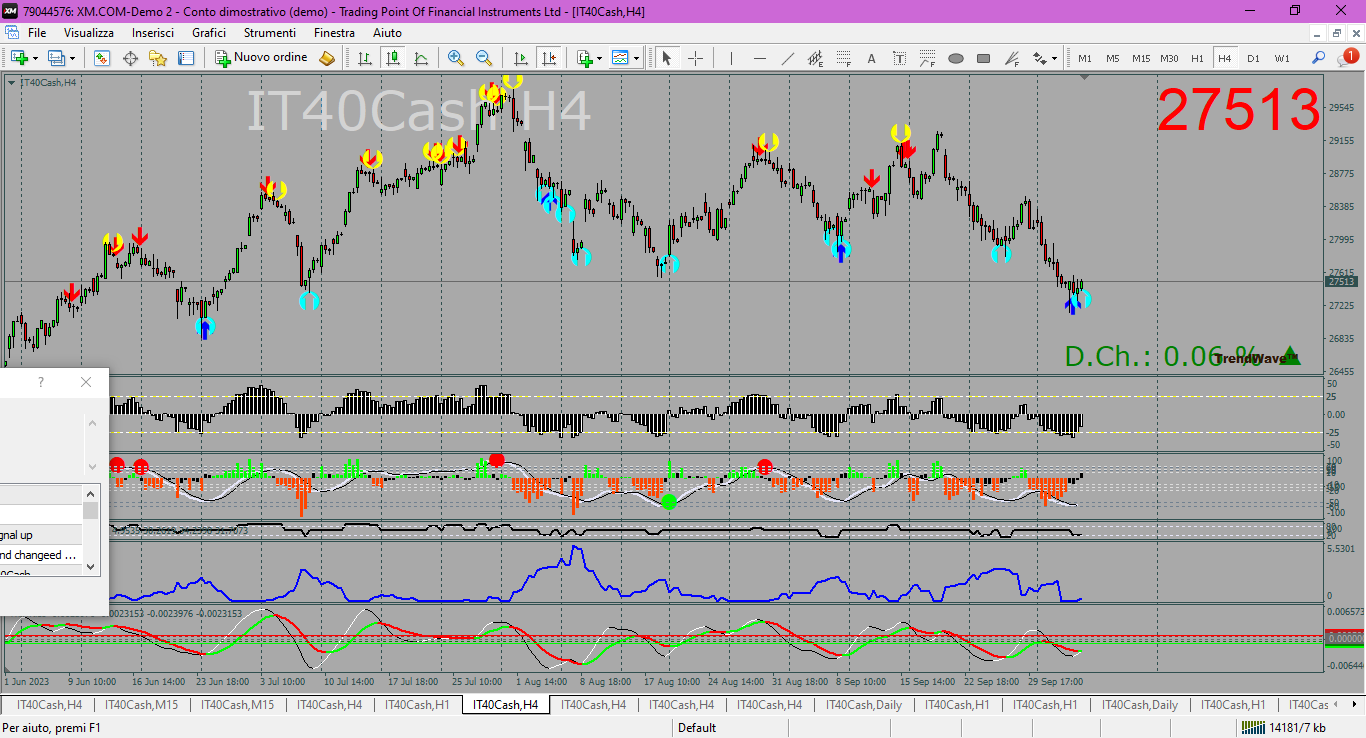
Task: Open the Data Window crosshair-circle icon
Action: tap(130, 58)
